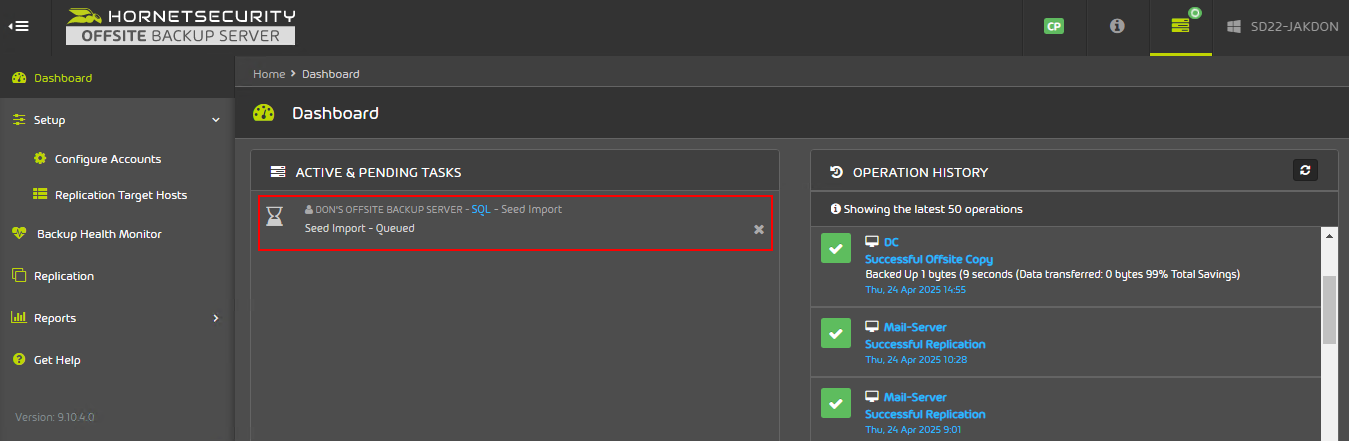Open the green CP control panel icon
The width and height of the screenshot is (1349, 441).
tap(1053, 27)
